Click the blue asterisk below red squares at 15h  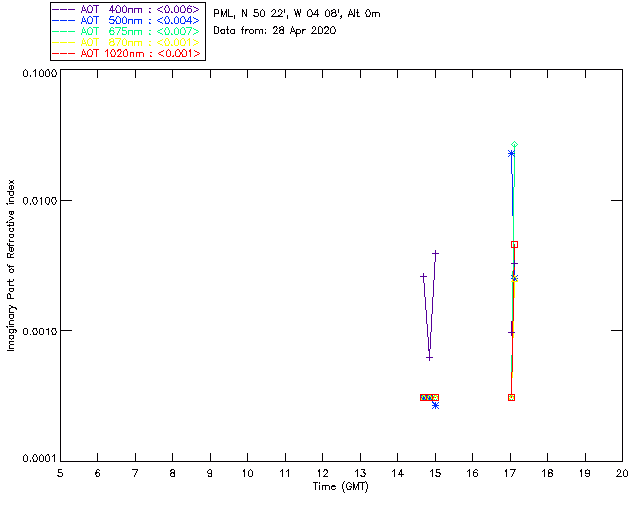click(x=436, y=405)
